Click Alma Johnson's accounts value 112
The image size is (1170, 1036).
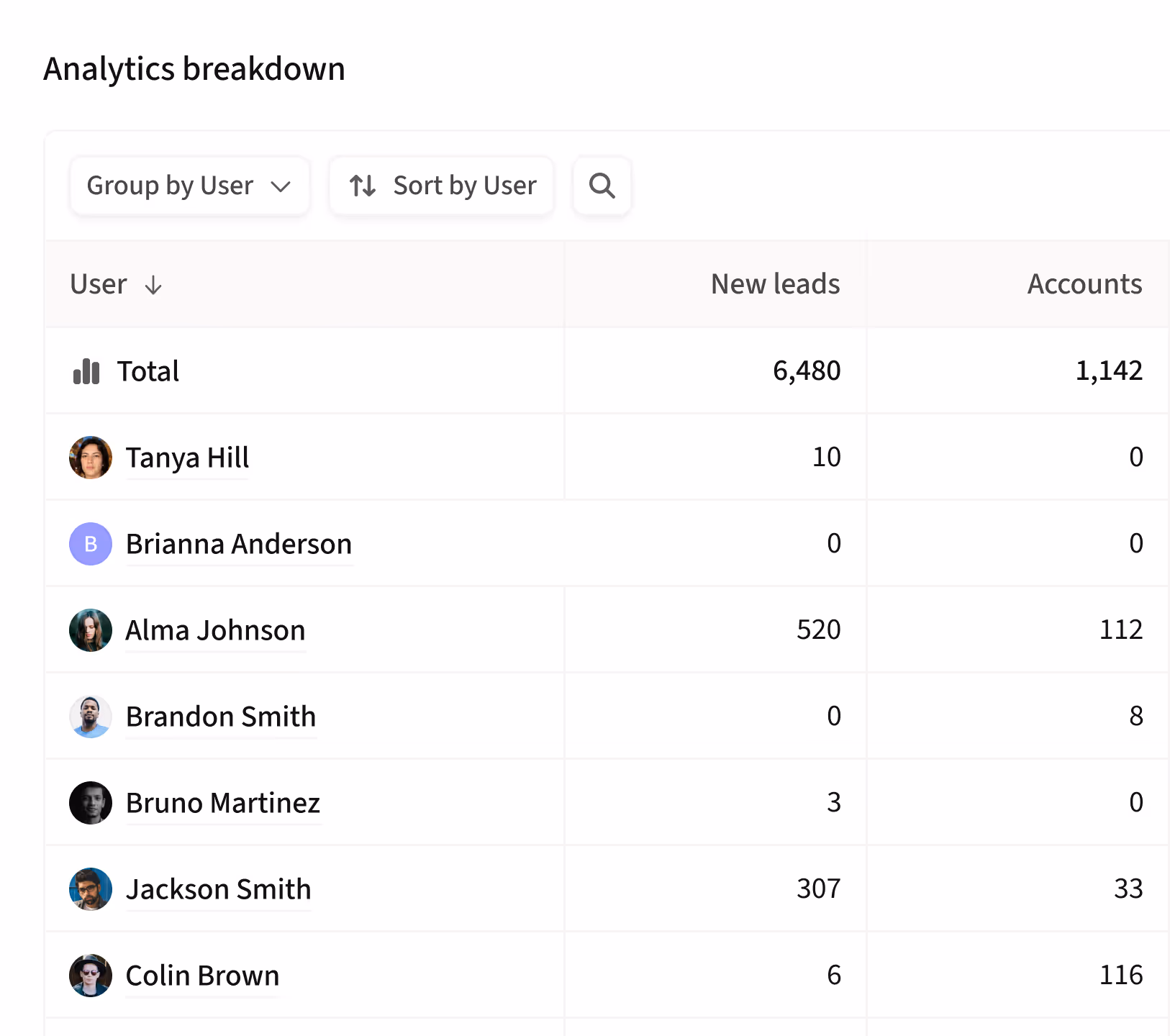[x=1121, y=630]
